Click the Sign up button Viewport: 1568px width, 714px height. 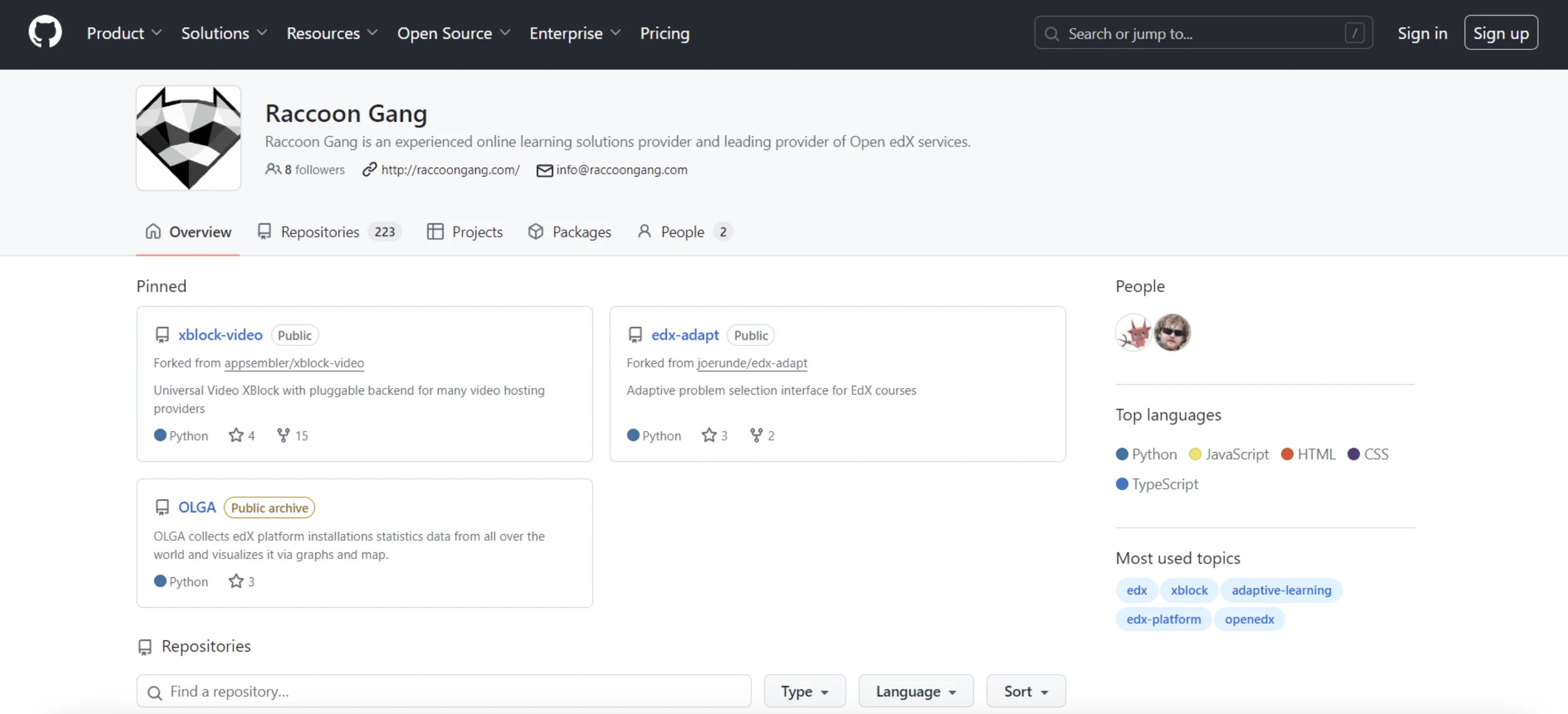pyautogui.click(x=1500, y=33)
